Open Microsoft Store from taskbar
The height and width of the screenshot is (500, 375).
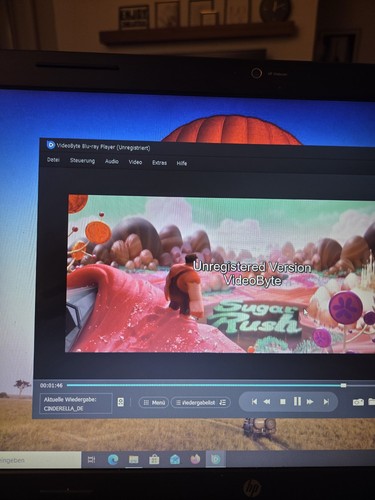point(154,460)
